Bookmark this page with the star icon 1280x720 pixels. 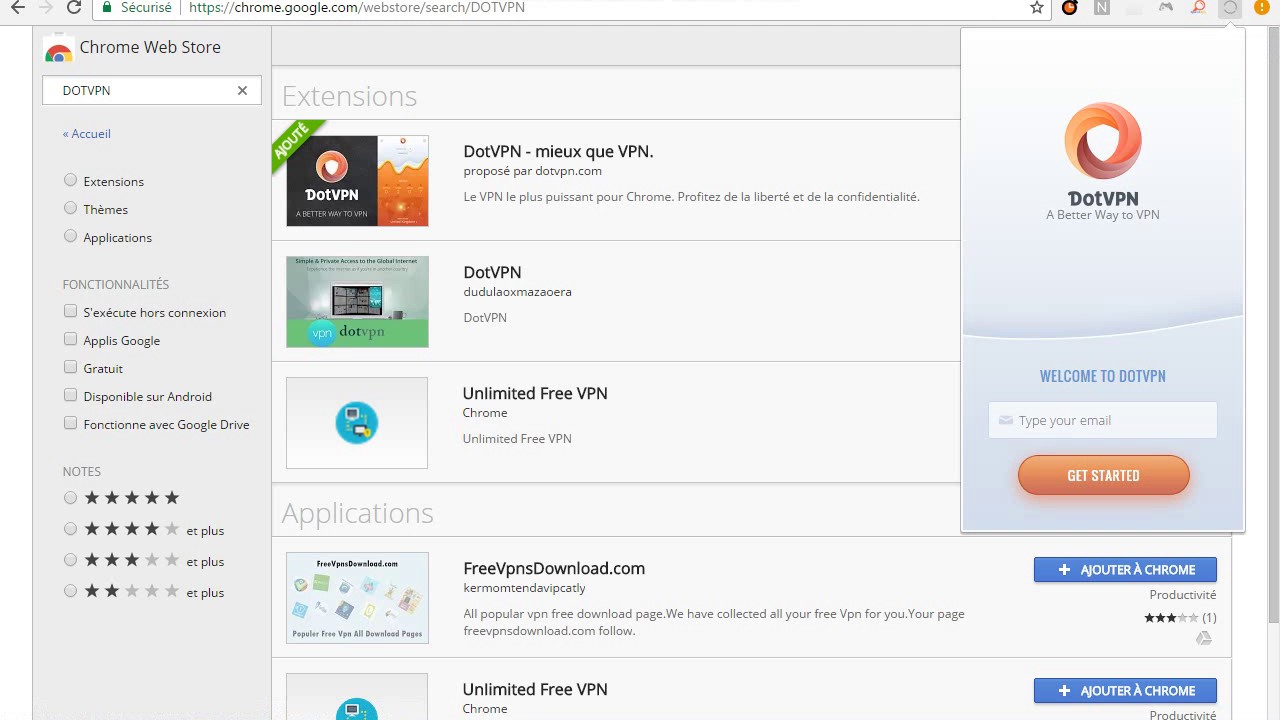pos(1037,7)
